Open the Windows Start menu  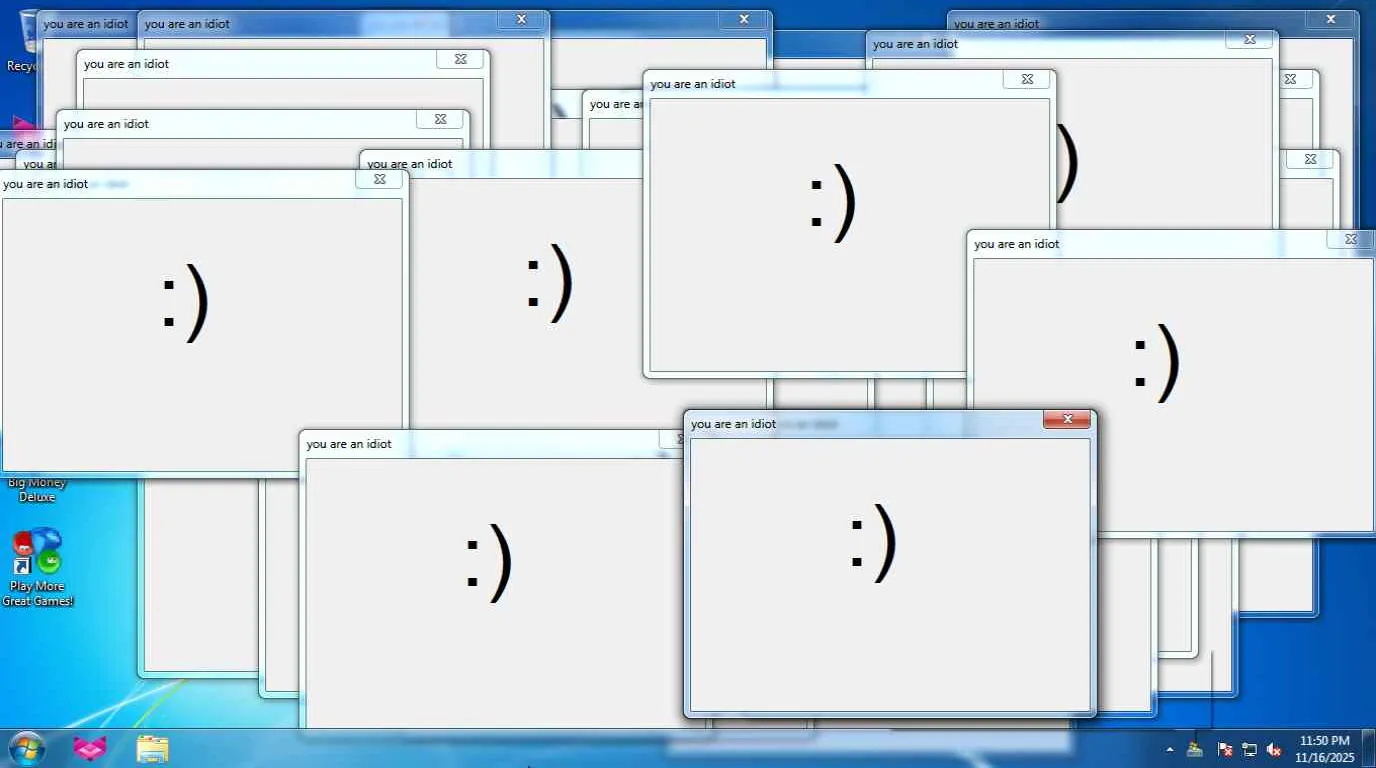coord(27,748)
